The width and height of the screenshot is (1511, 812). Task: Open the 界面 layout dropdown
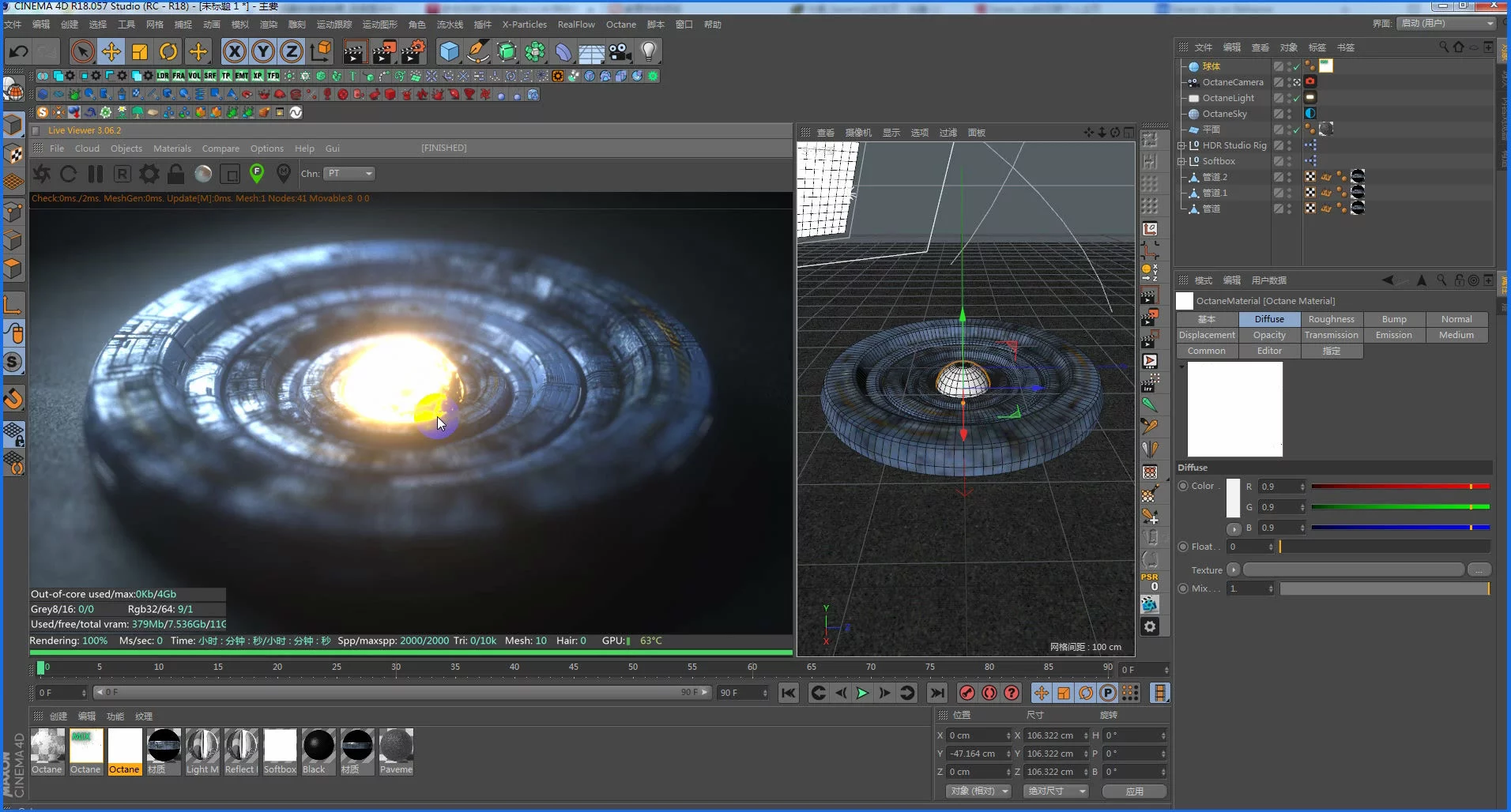click(1447, 24)
